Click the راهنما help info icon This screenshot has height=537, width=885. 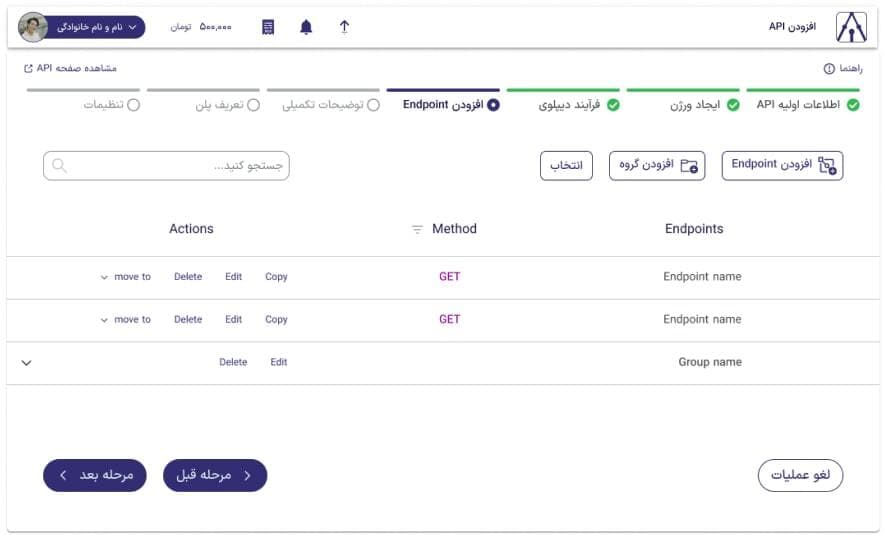click(x=829, y=69)
